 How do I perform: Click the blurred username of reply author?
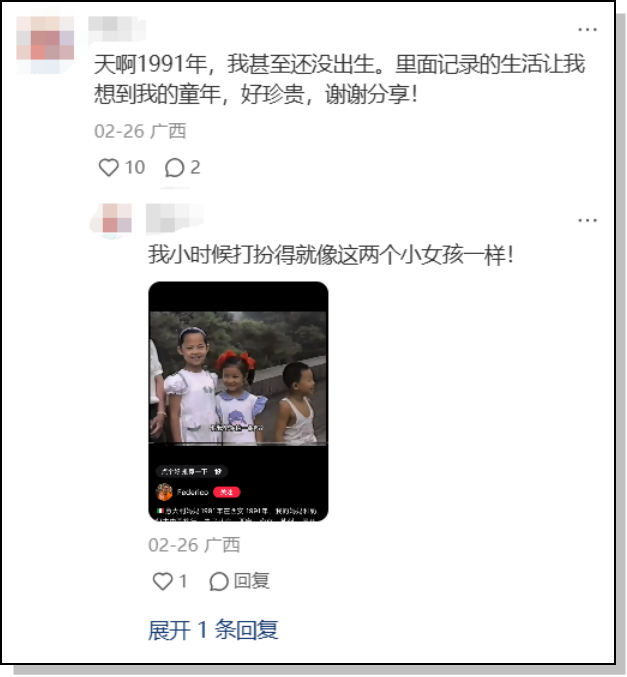click(174, 218)
